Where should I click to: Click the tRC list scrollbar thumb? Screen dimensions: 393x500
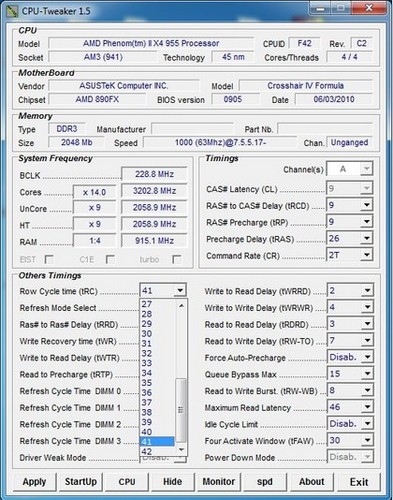(181, 410)
